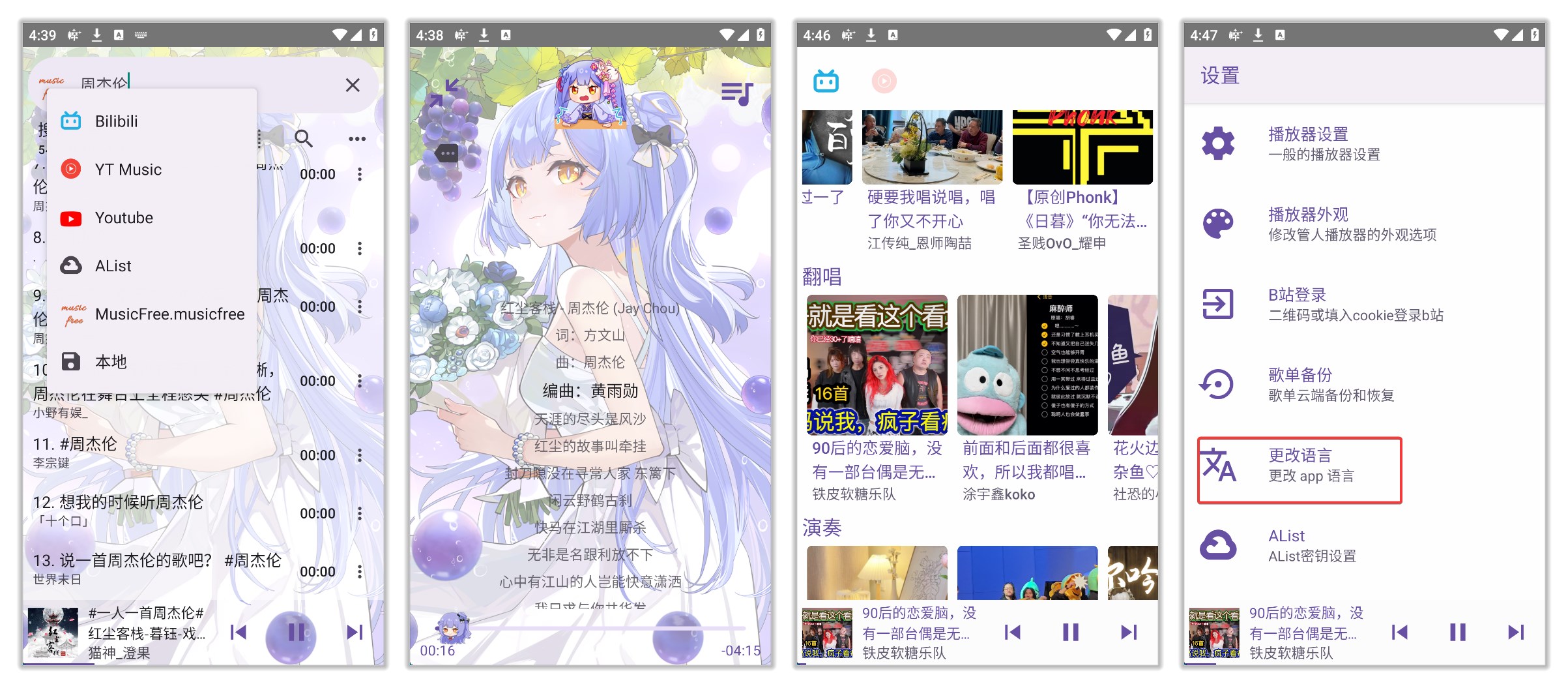Tap lyric line 天涯的尽头是风沙
Screen dimensions: 1568x688
click(x=590, y=419)
